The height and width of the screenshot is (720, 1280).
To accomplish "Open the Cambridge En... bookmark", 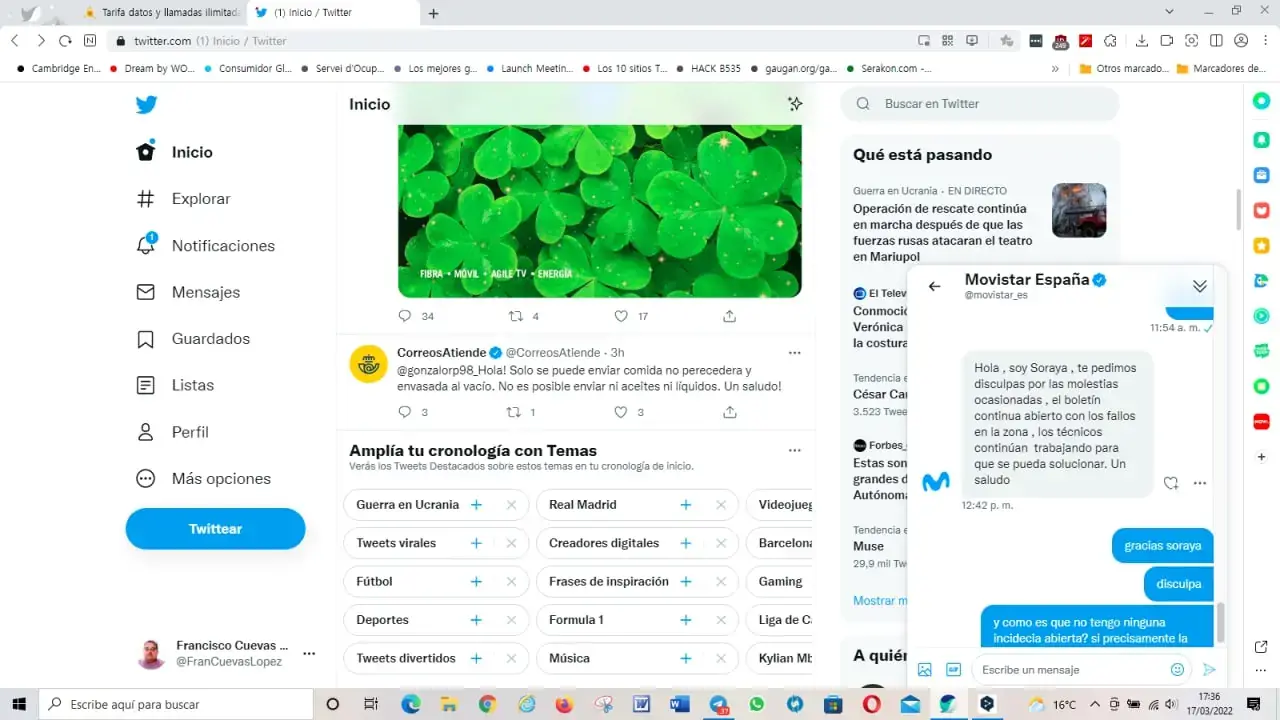I will pos(59,69).
